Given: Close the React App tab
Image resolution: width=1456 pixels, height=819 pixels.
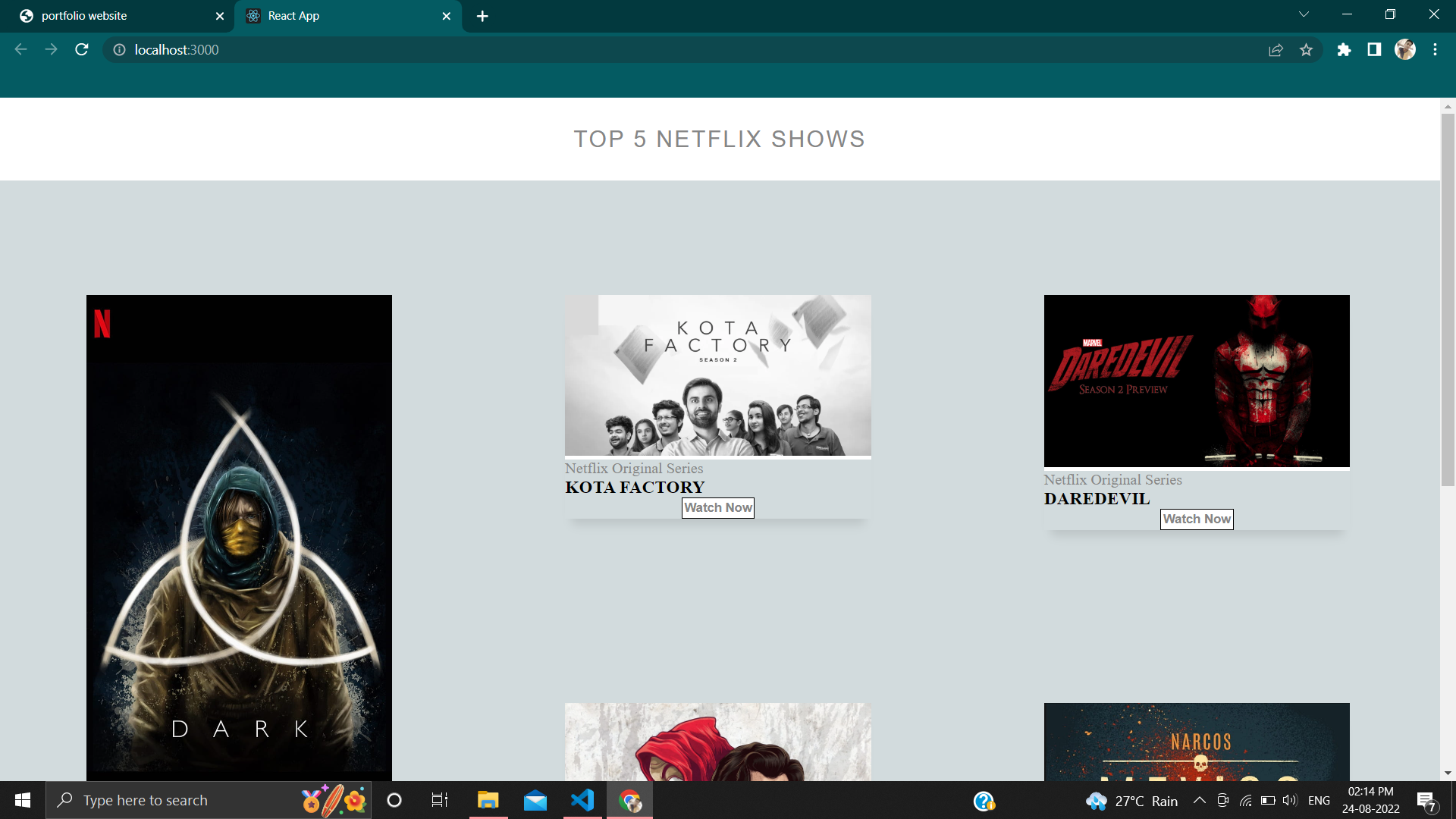Looking at the screenshot, I should (447, 16).
